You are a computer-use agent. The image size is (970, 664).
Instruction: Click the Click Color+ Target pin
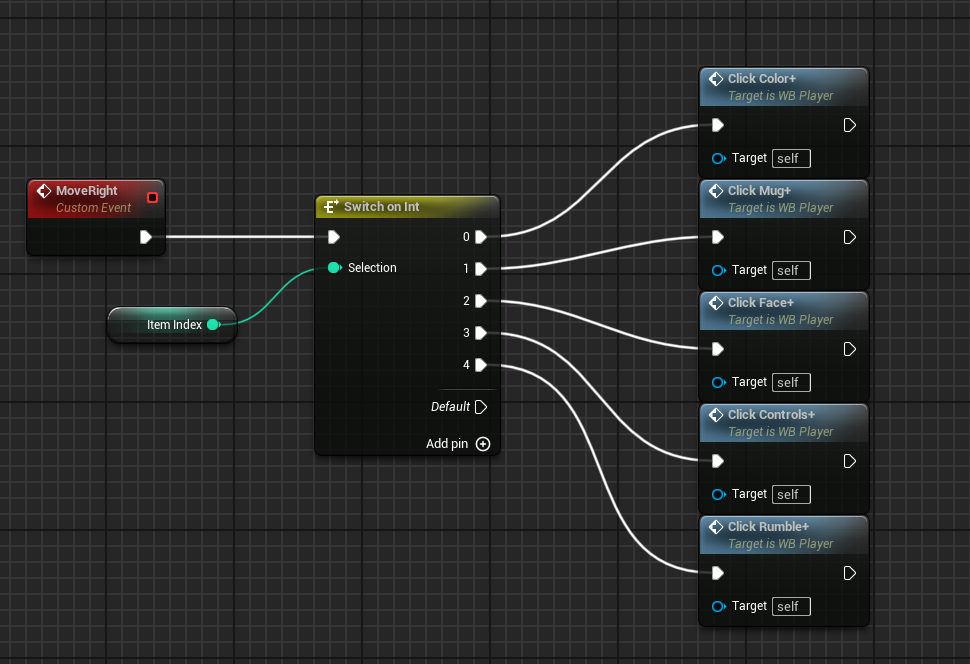[718, 158]
